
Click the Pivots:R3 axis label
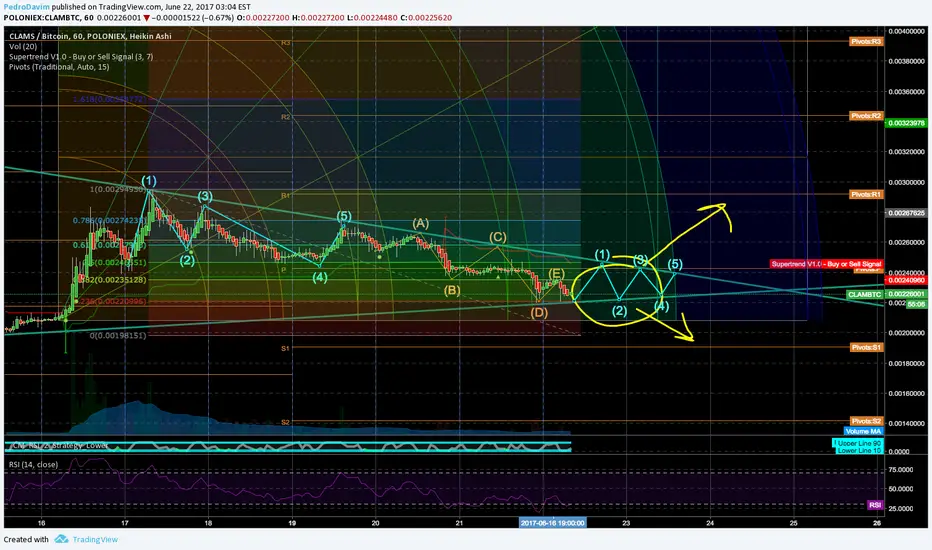(866, 42)
